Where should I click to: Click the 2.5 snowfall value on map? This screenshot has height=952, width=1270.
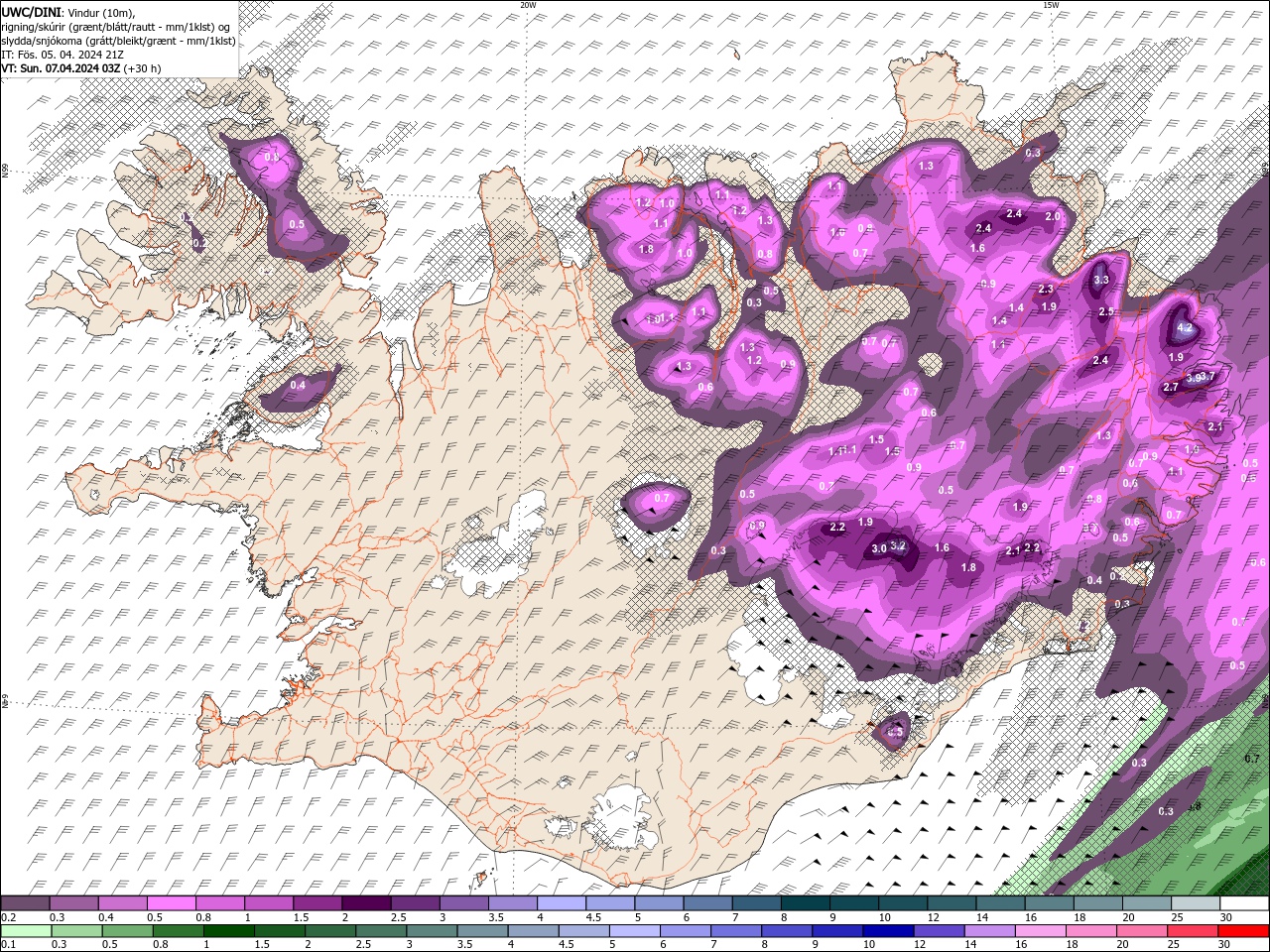coord(1106,311)
